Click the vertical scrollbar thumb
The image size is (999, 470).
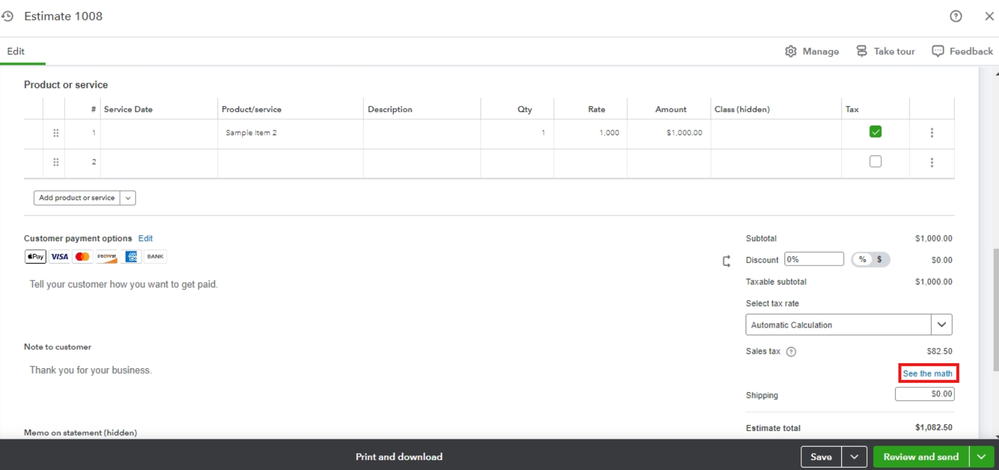click(995, 309)
